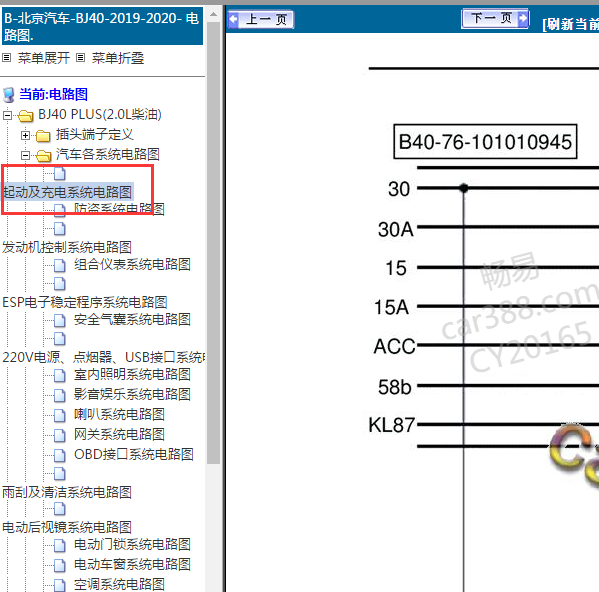Click page icon above 发动机控制系统电路图
599x592 pixels.
pyautogui.click(x=60, y=229)
